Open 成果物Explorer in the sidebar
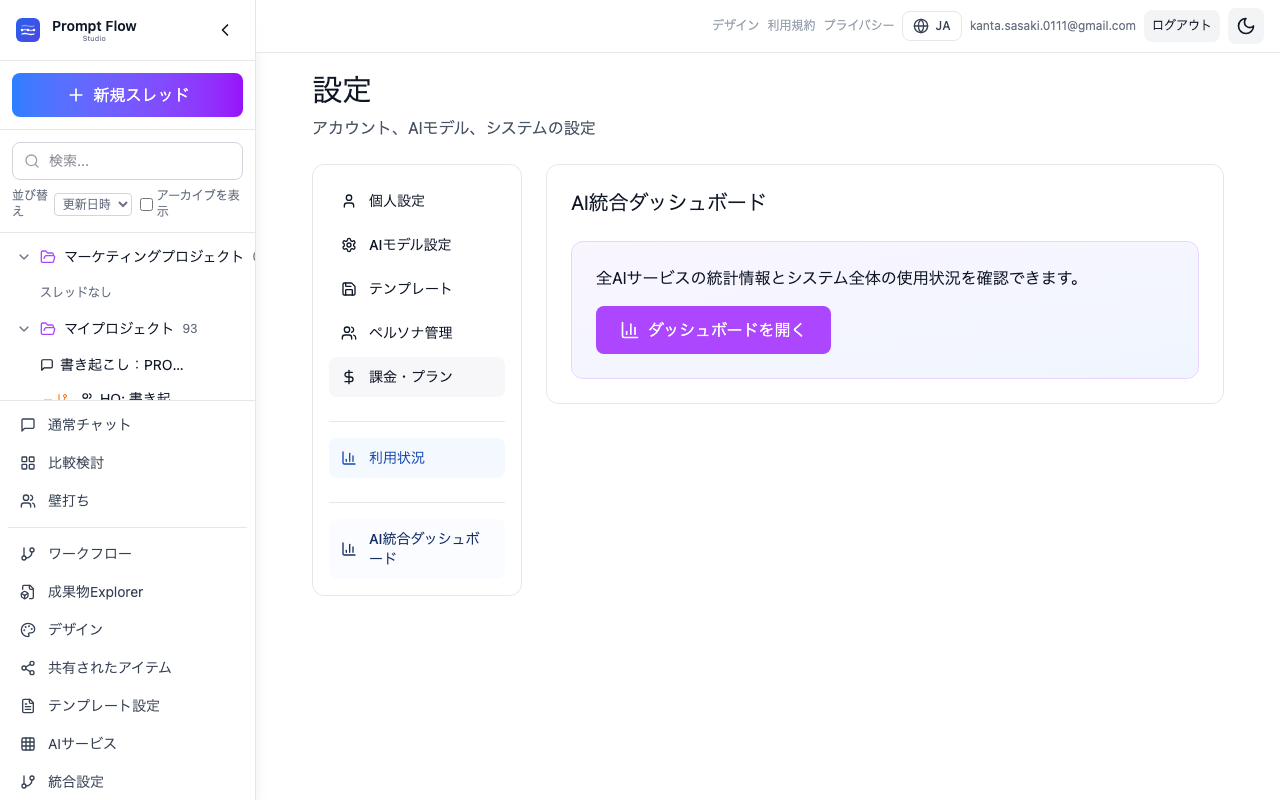 127,592
